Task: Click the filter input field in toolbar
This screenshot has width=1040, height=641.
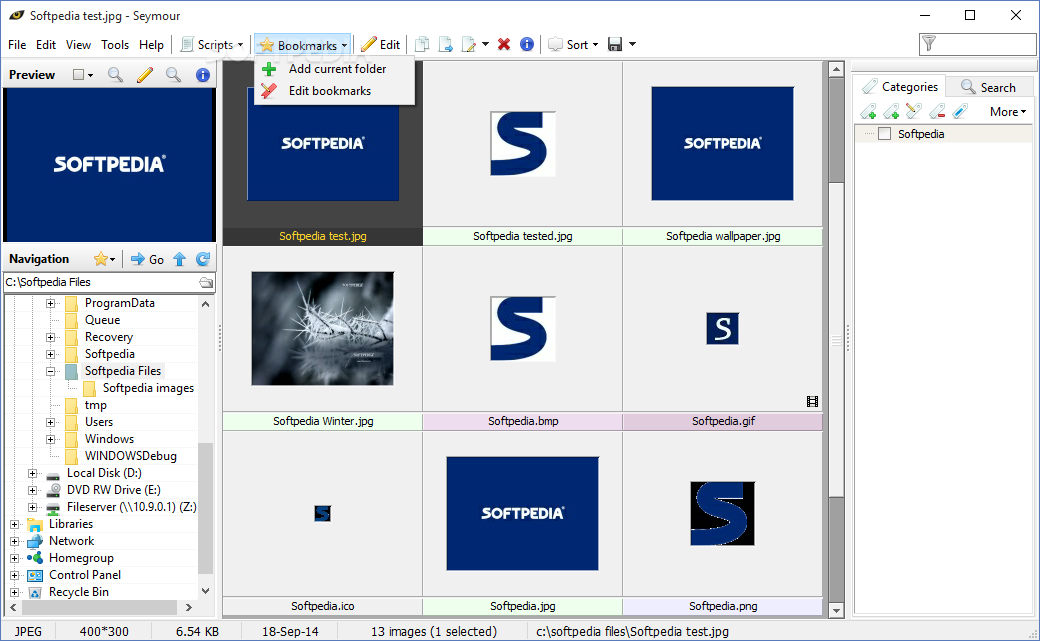Action: pos(977,44)
